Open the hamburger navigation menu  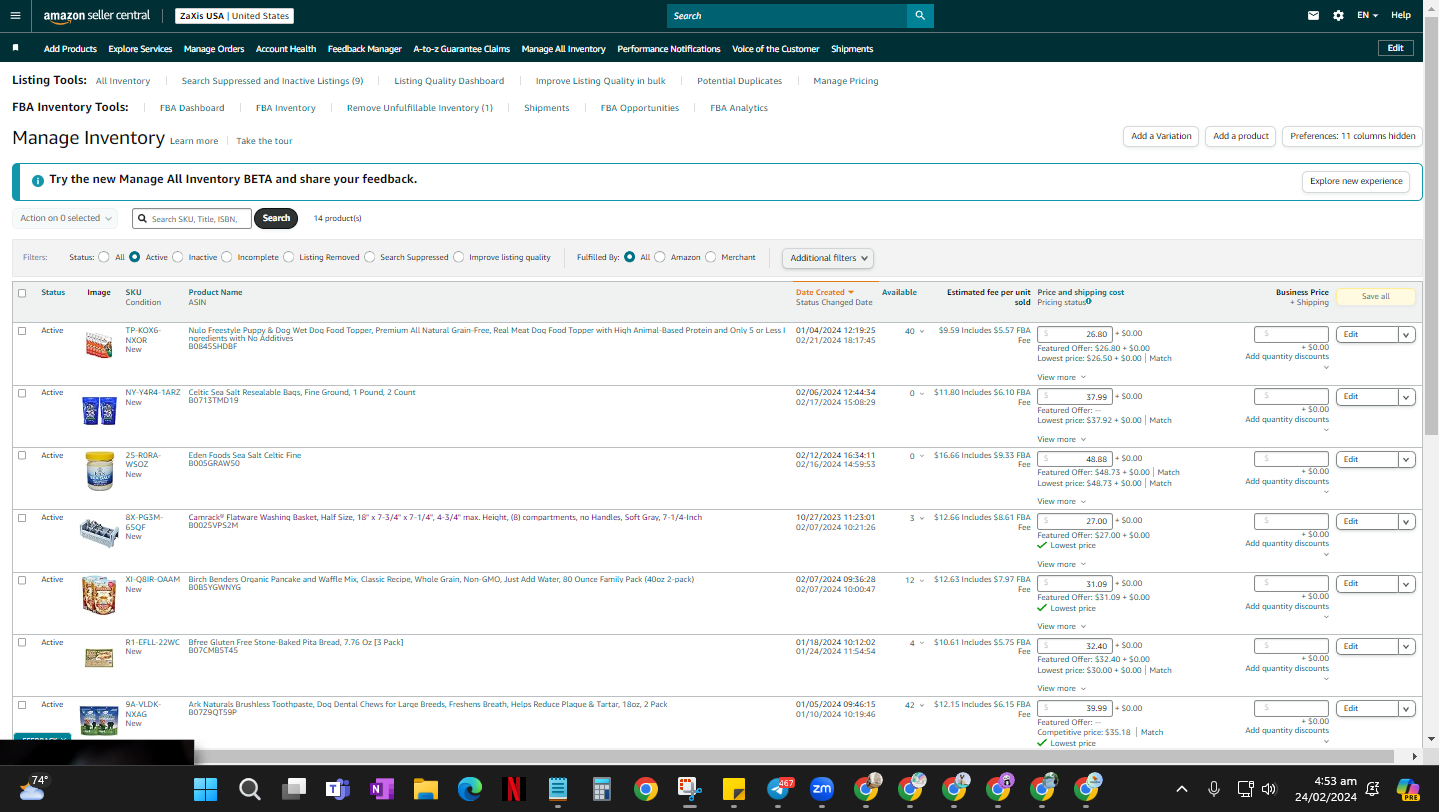[x=15, y=15]
